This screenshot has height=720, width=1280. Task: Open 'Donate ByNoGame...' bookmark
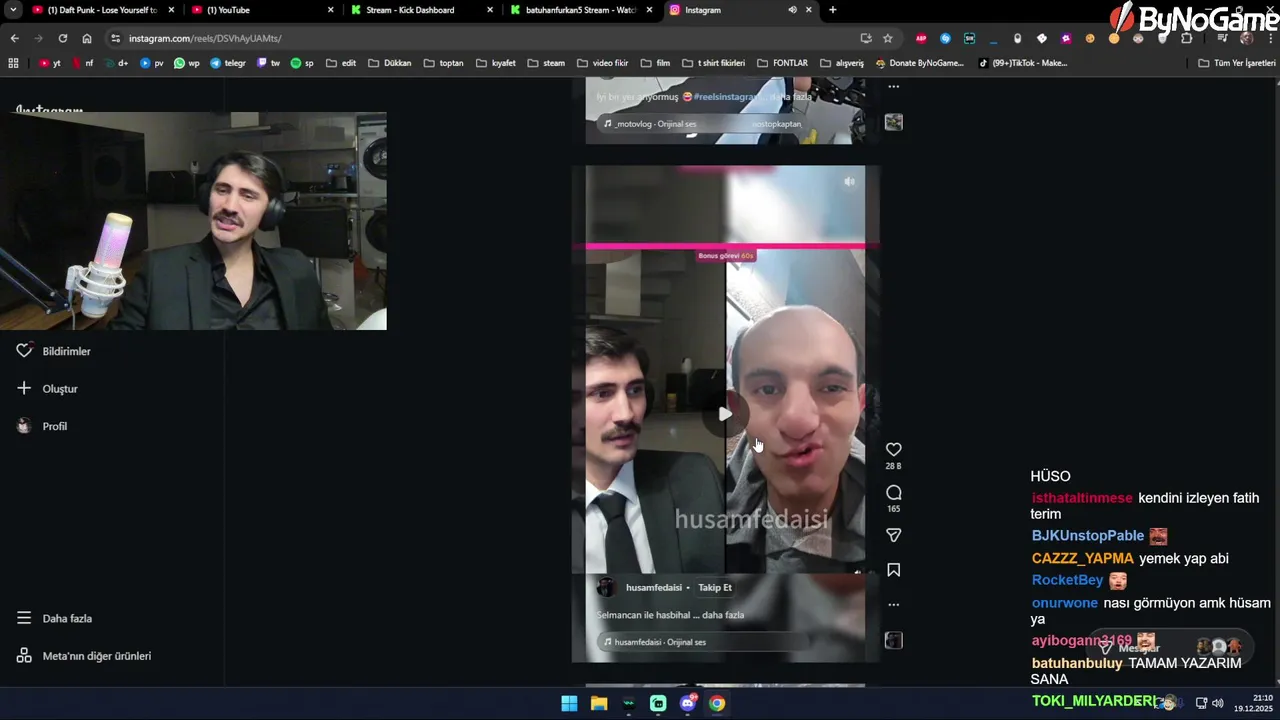[920, 63]
